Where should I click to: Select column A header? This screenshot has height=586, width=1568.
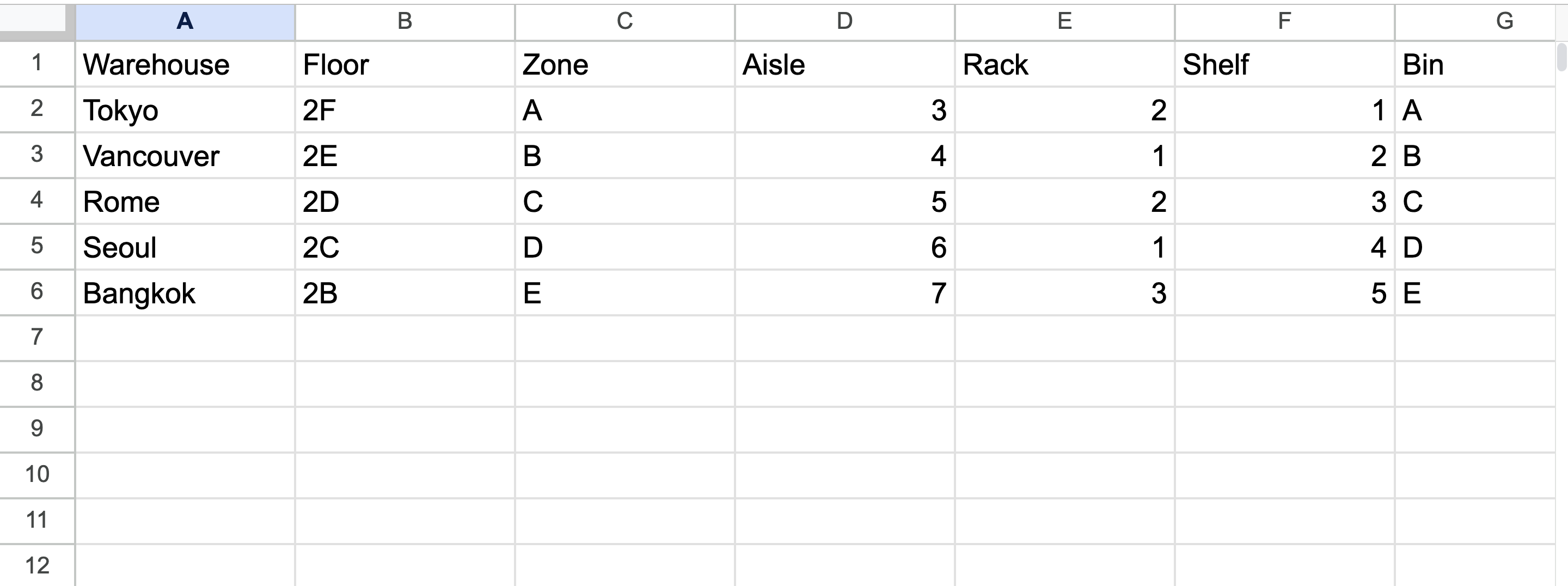tap(185, 21)
